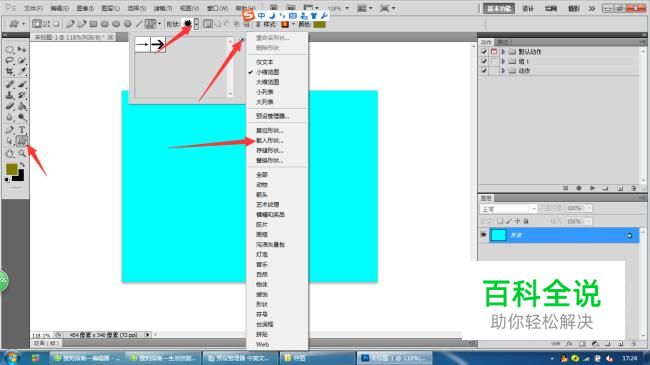This screenshot has height=365, width=650.
Task: Swap foreground and background colors icon
Action: click(22, 165)
